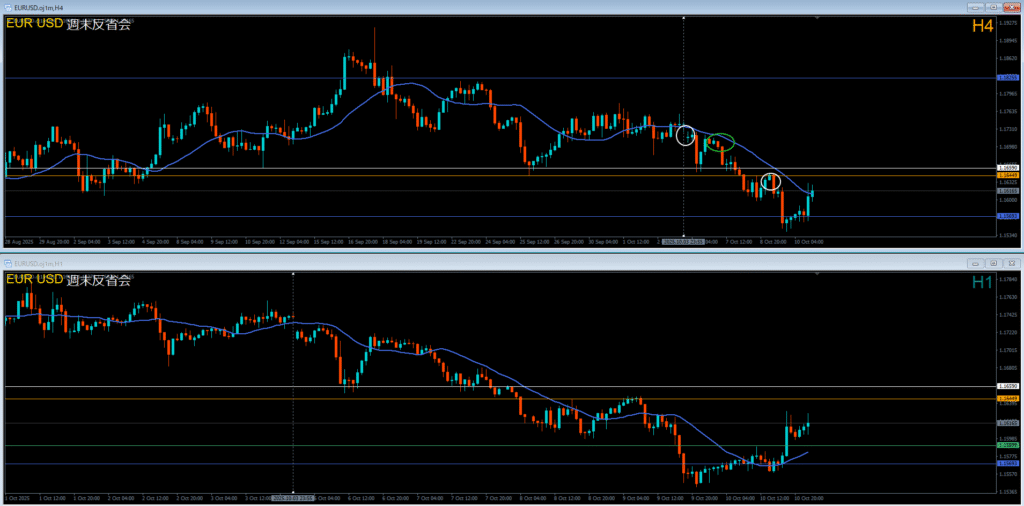
Task: Click the white 1.16590 price label on H4
Action: point(1008,168)
